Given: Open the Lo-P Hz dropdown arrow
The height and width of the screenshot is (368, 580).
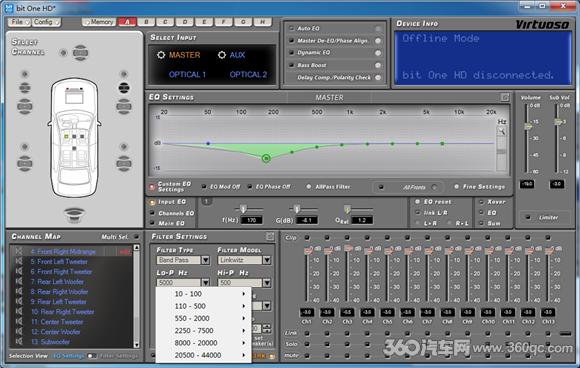Looking at the screenshot, I should pos(205,283).
